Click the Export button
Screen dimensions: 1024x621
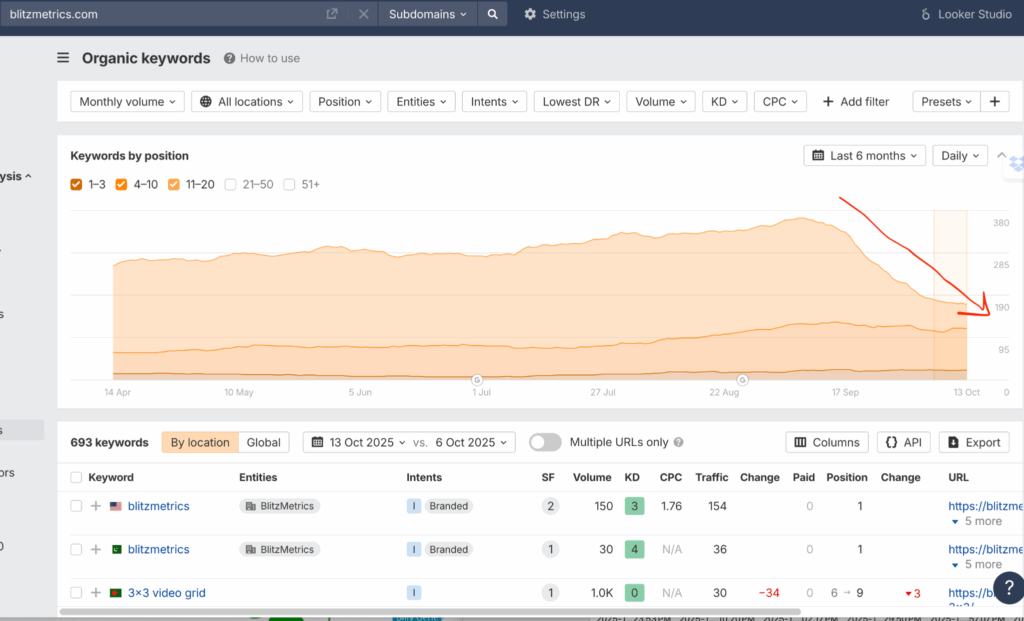click(973, 442)
